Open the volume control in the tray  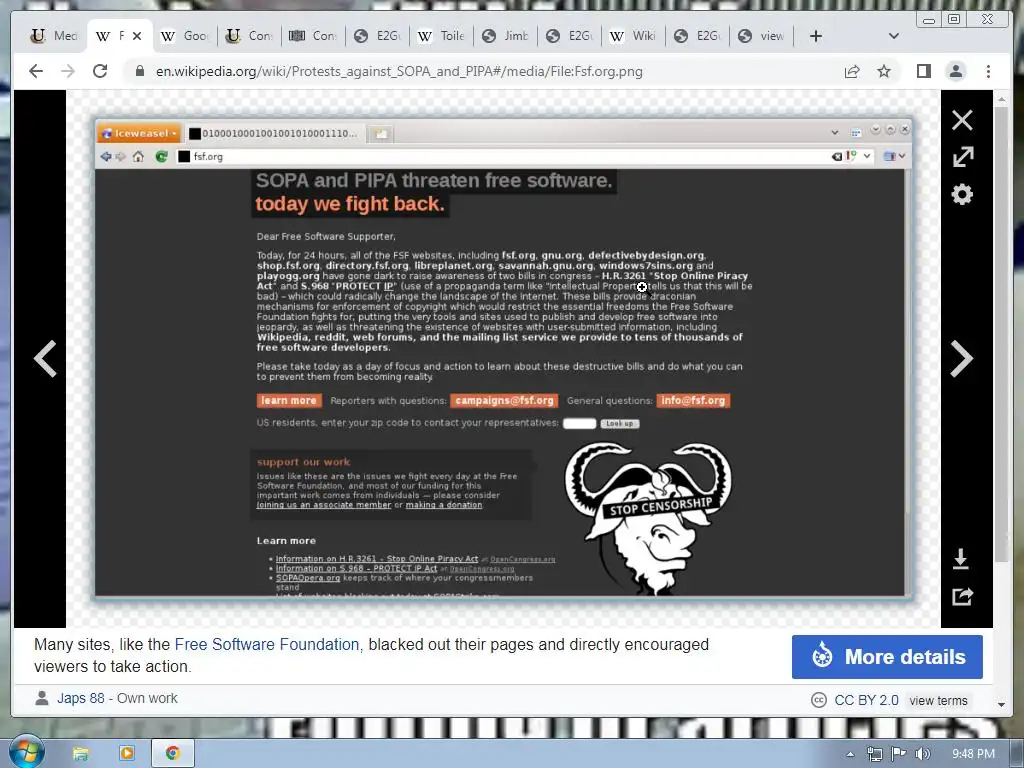point(922,754)
